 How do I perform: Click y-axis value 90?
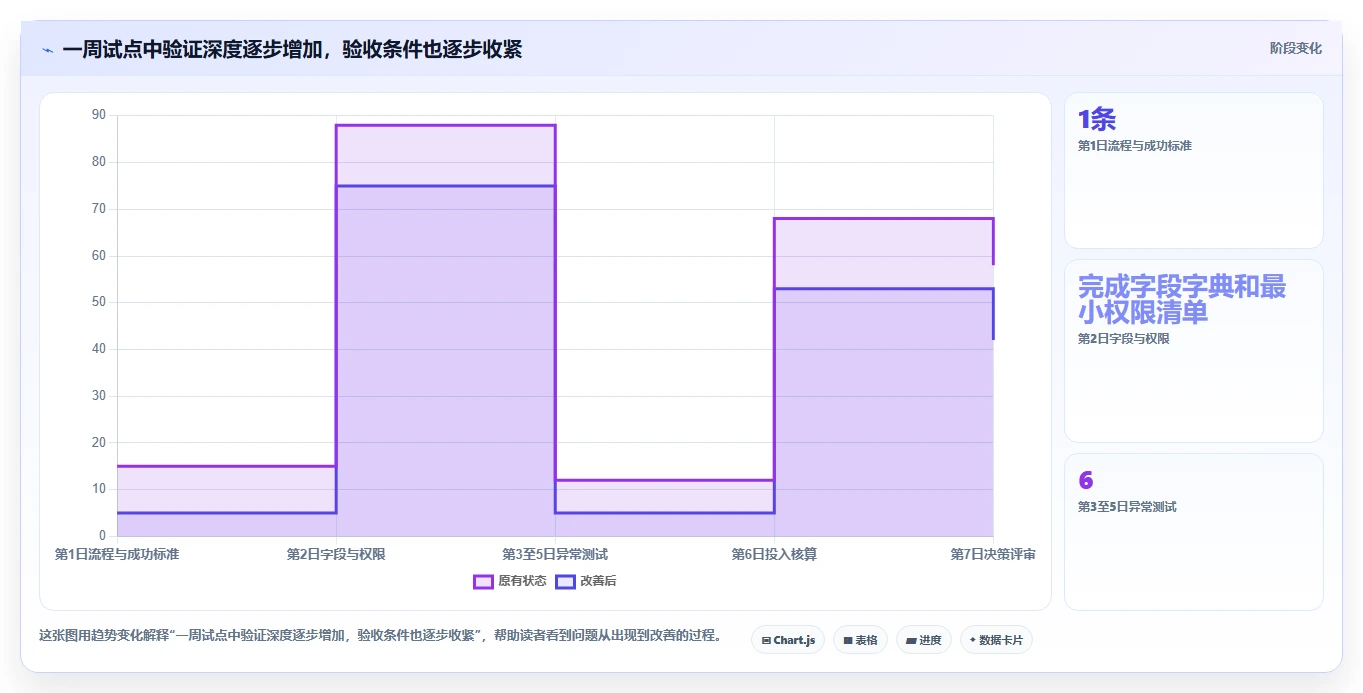tap(99, 115)
